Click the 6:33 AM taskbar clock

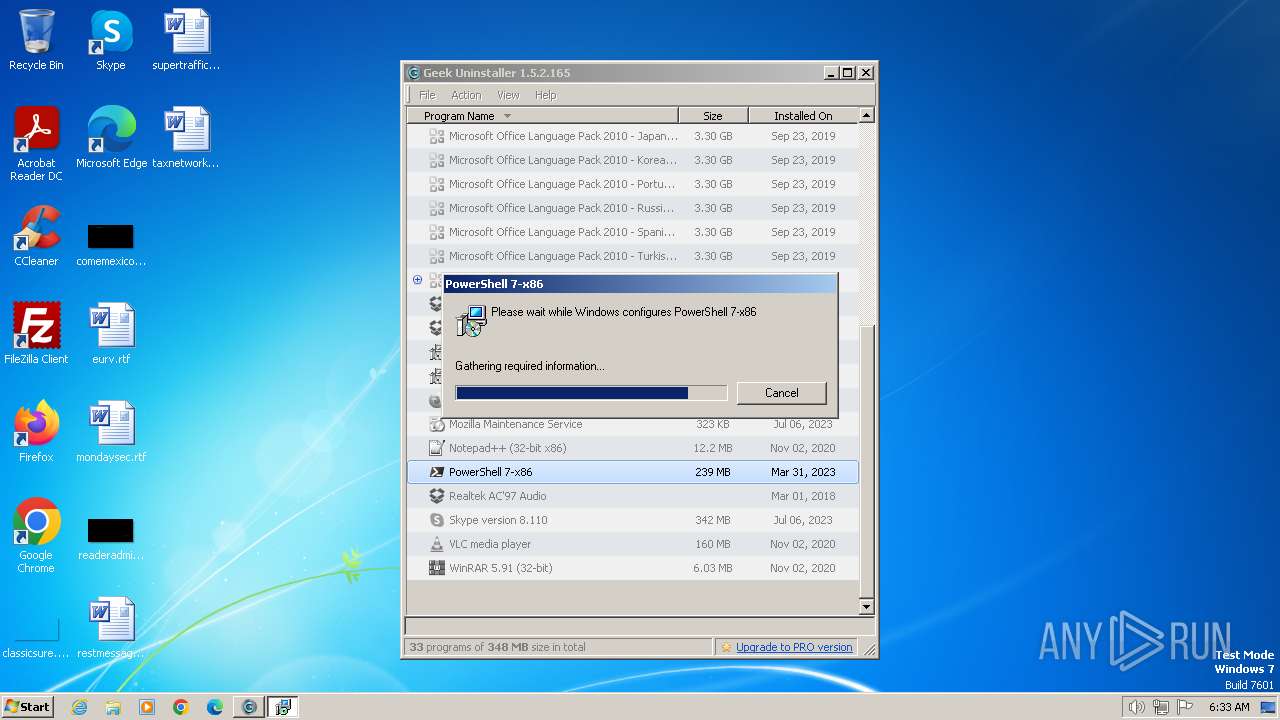click(x=1229, y=707)
